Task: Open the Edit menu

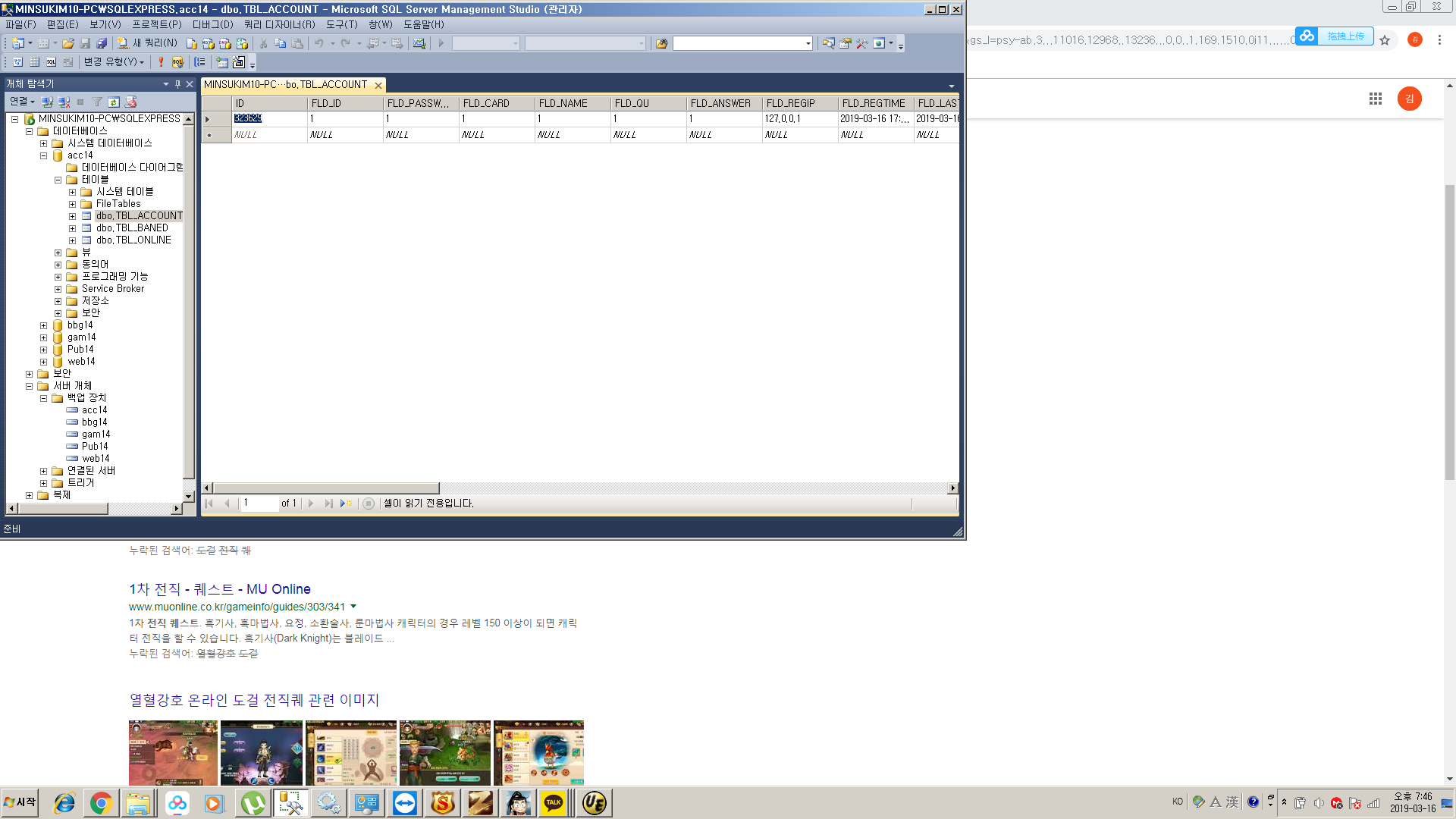Action: 62,24
